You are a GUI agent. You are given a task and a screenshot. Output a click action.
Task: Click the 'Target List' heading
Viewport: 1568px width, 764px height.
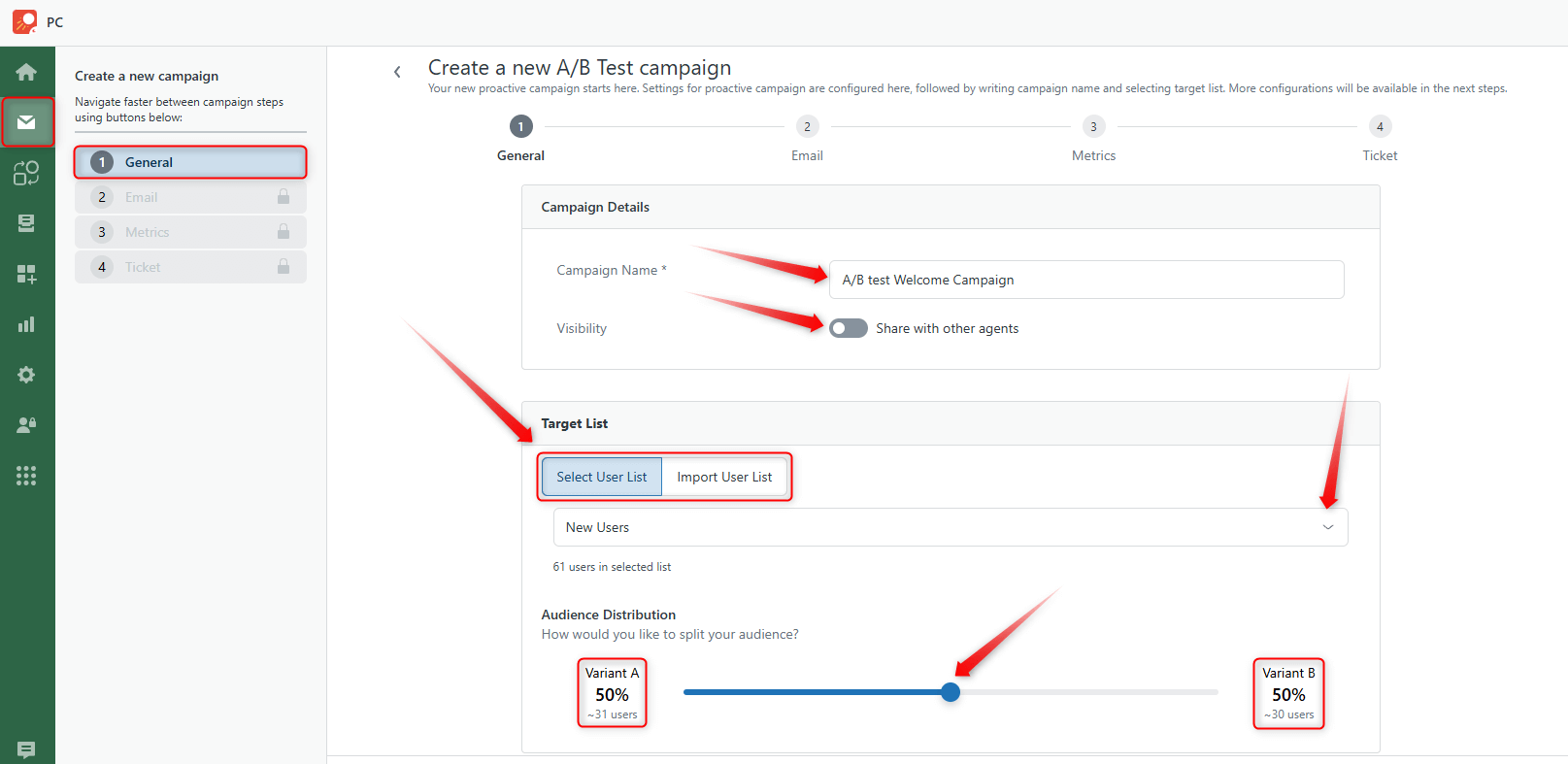[x=575, y=423]
